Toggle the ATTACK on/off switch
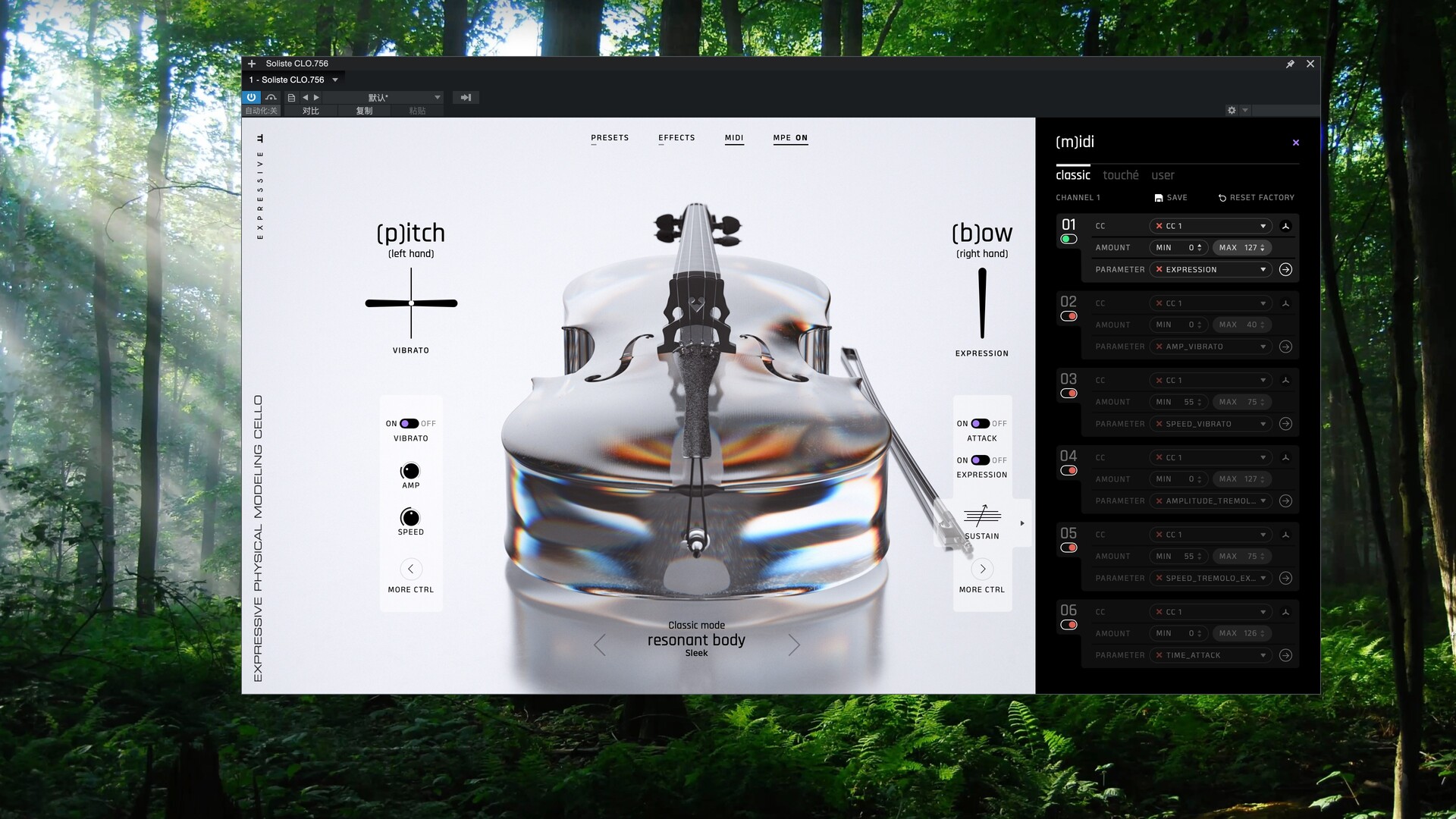 980,423
